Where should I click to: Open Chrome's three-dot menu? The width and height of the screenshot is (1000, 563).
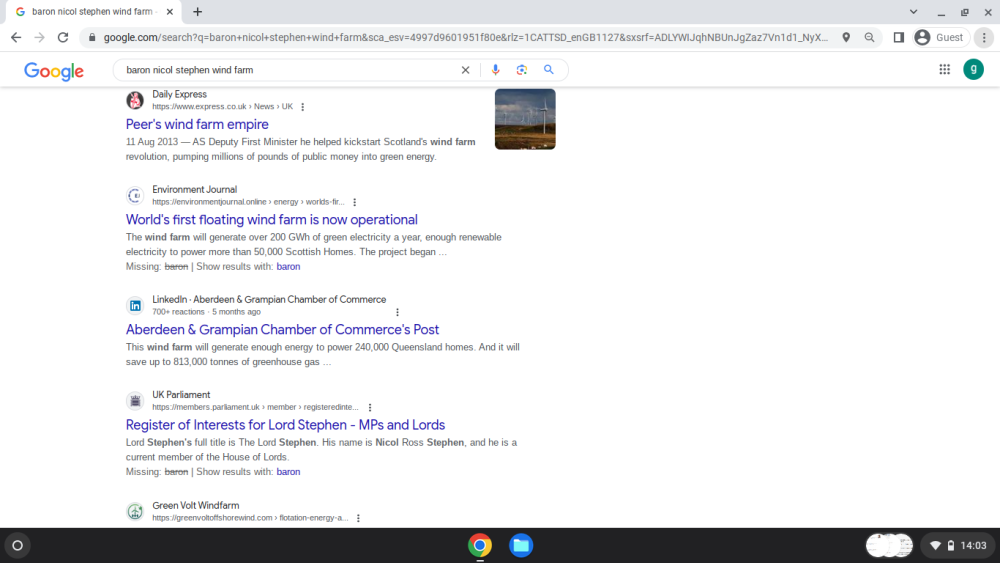(984, 38)
